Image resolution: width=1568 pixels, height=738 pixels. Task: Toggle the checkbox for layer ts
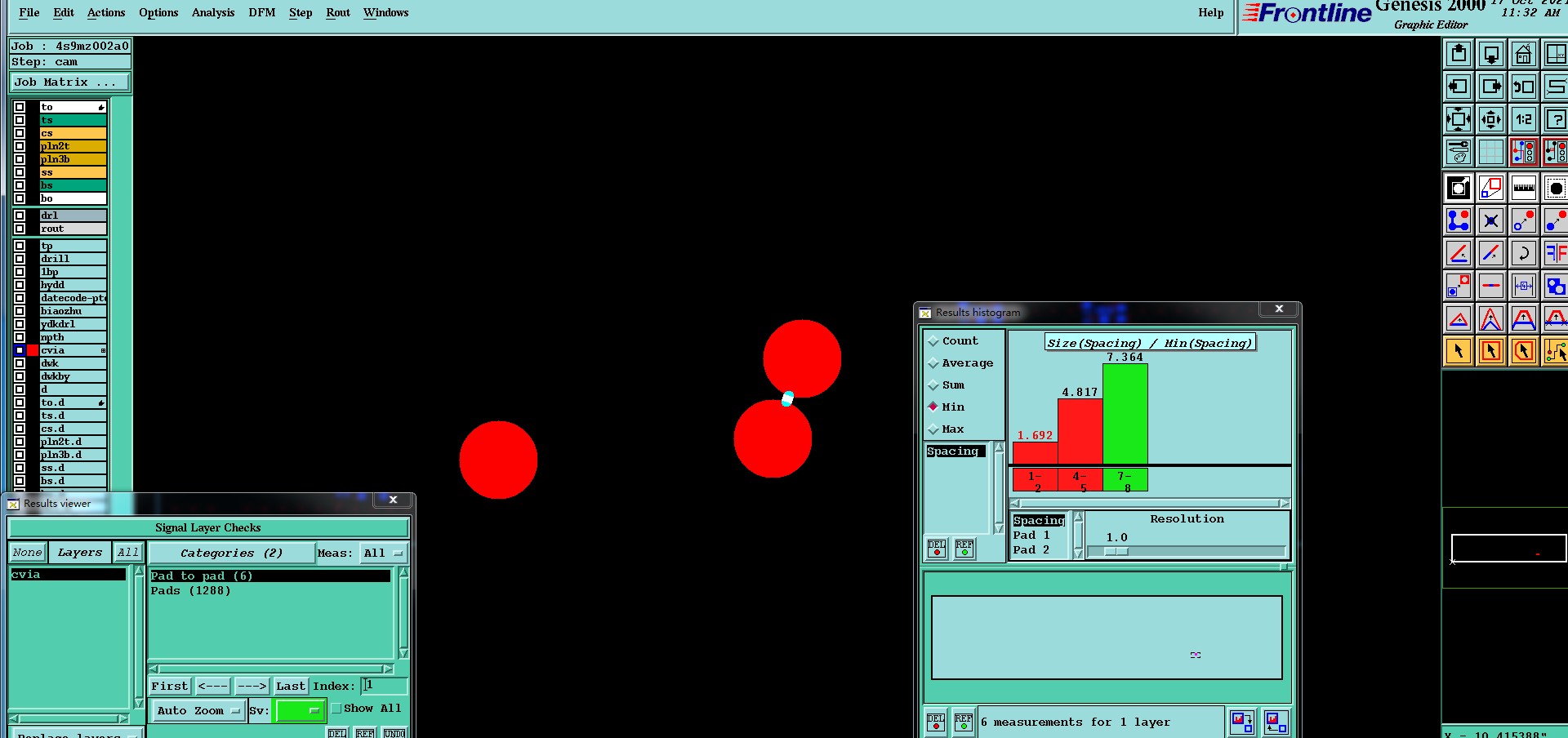point(20,120)
